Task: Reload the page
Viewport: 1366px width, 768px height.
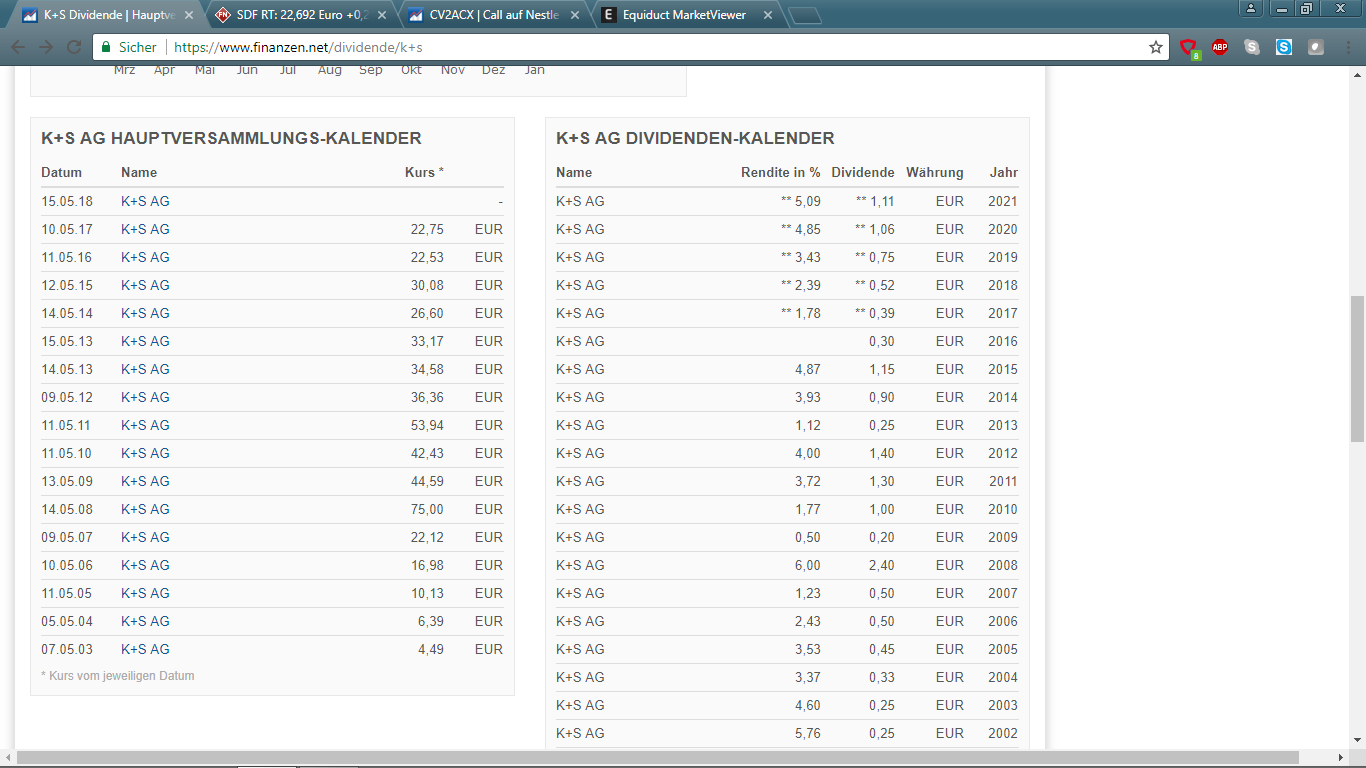Action: click(74, 47)
